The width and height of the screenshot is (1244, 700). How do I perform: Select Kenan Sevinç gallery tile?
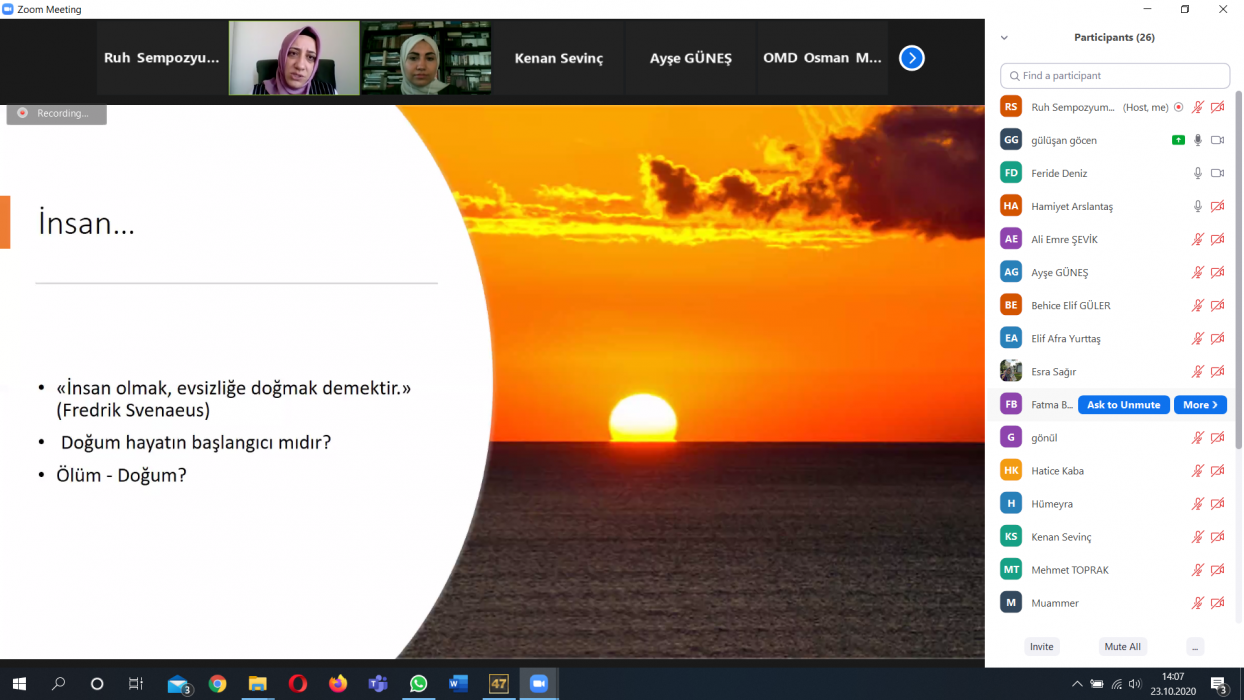(559, 58)
